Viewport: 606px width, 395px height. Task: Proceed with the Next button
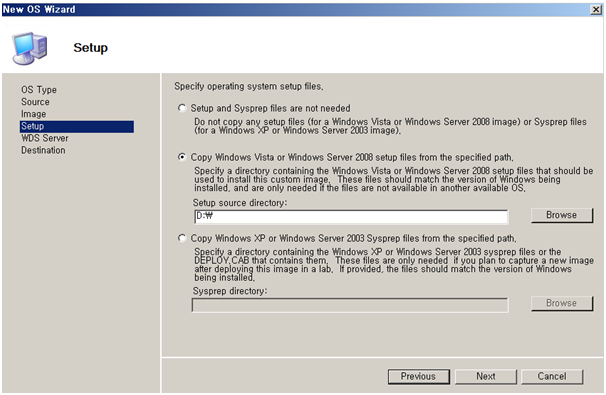486,376
